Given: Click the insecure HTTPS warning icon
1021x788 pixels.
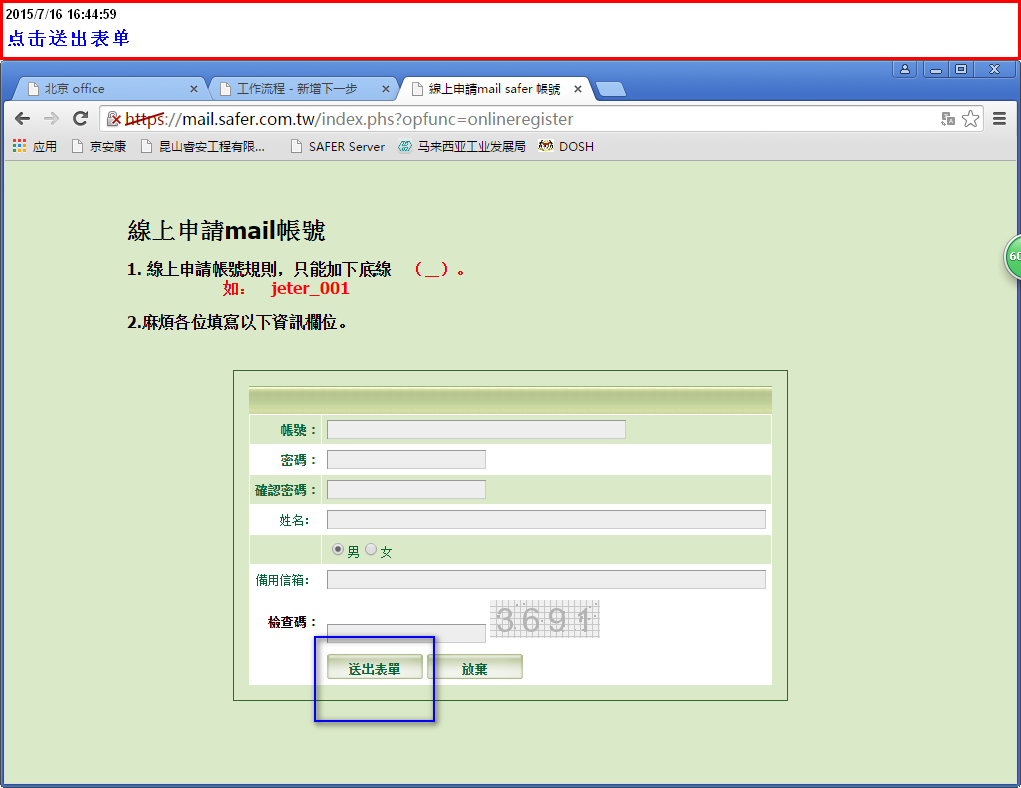Looking at the screenshot, I should coord(114,119).
